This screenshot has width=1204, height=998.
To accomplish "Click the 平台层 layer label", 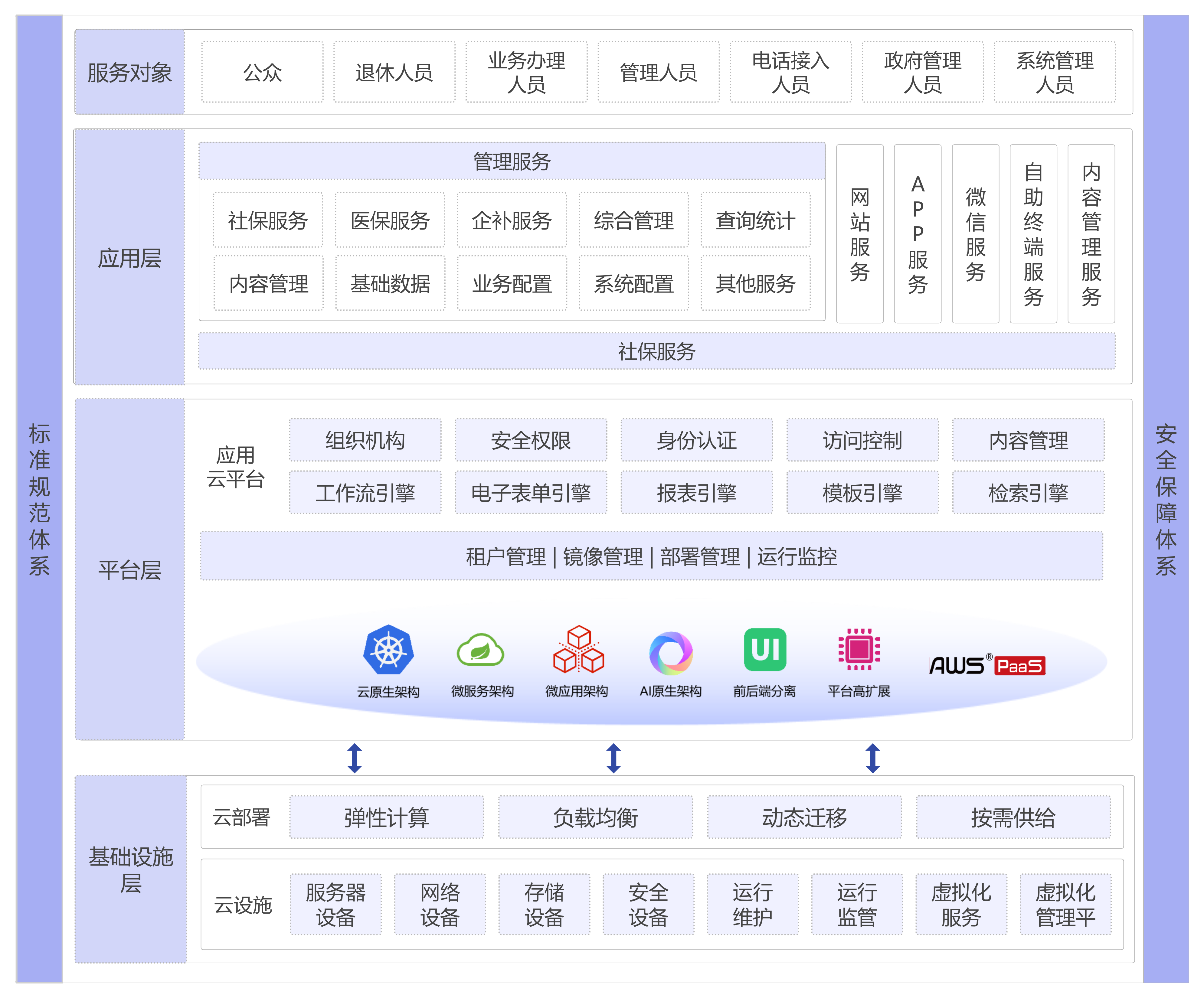I will (129, 569).
